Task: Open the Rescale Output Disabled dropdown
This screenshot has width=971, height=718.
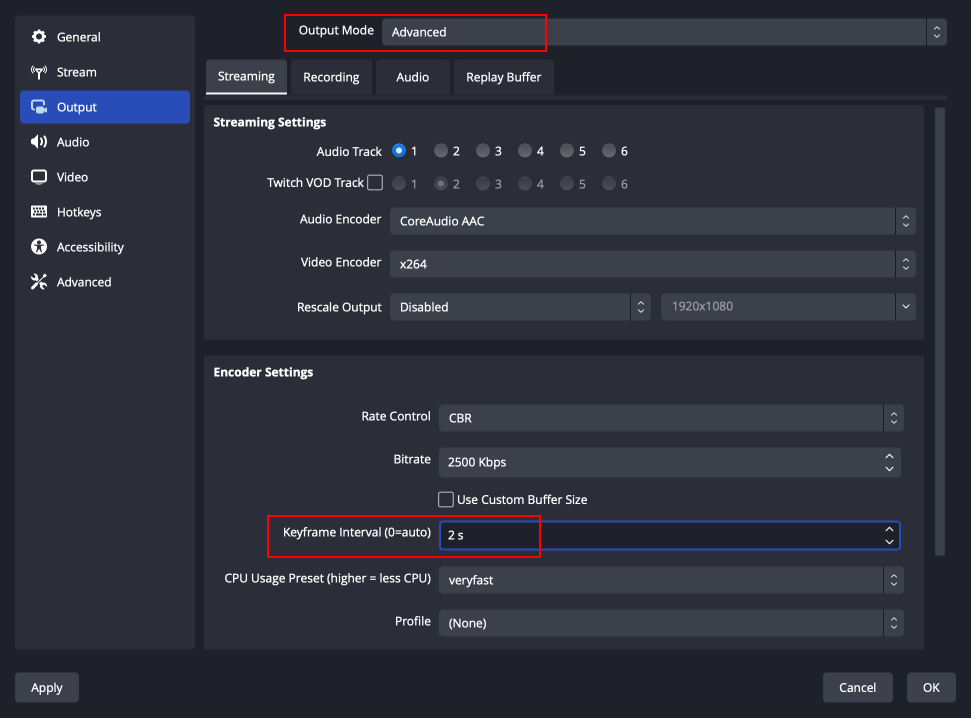Action: [x=520, y=307]
